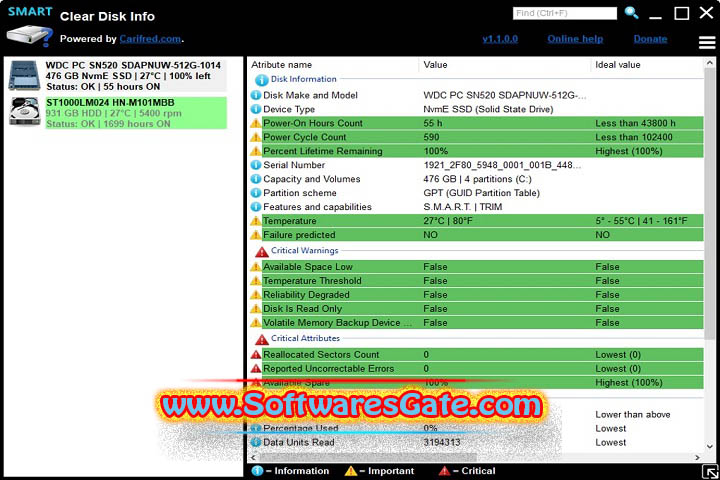Image resolution: width=720 pixels, height=480 pixels.
Task: Select the Power-On Hours Count row label
Action: pyautogui.click(x=313, y=124)
